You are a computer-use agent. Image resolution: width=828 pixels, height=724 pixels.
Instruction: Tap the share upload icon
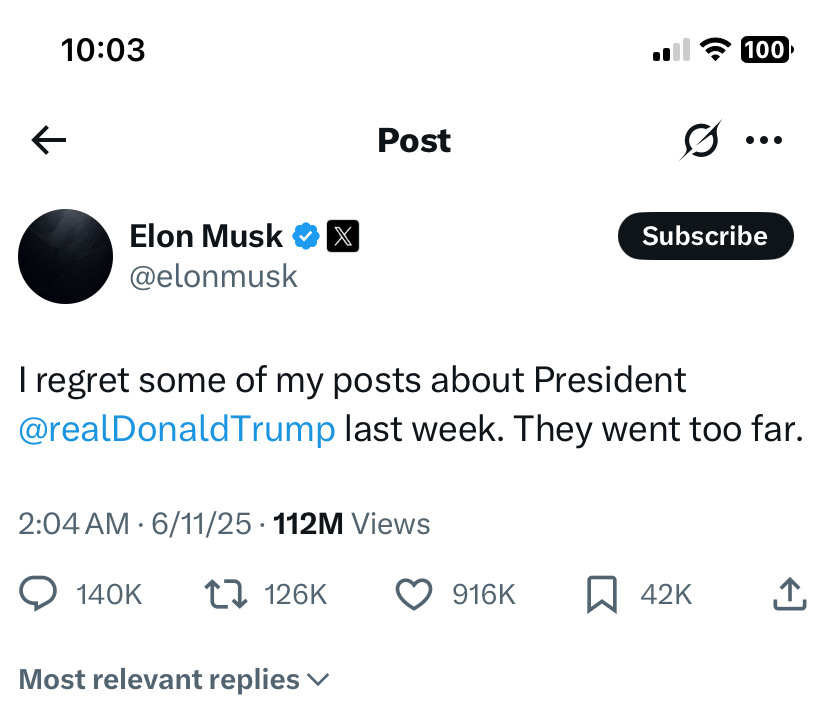790,594
